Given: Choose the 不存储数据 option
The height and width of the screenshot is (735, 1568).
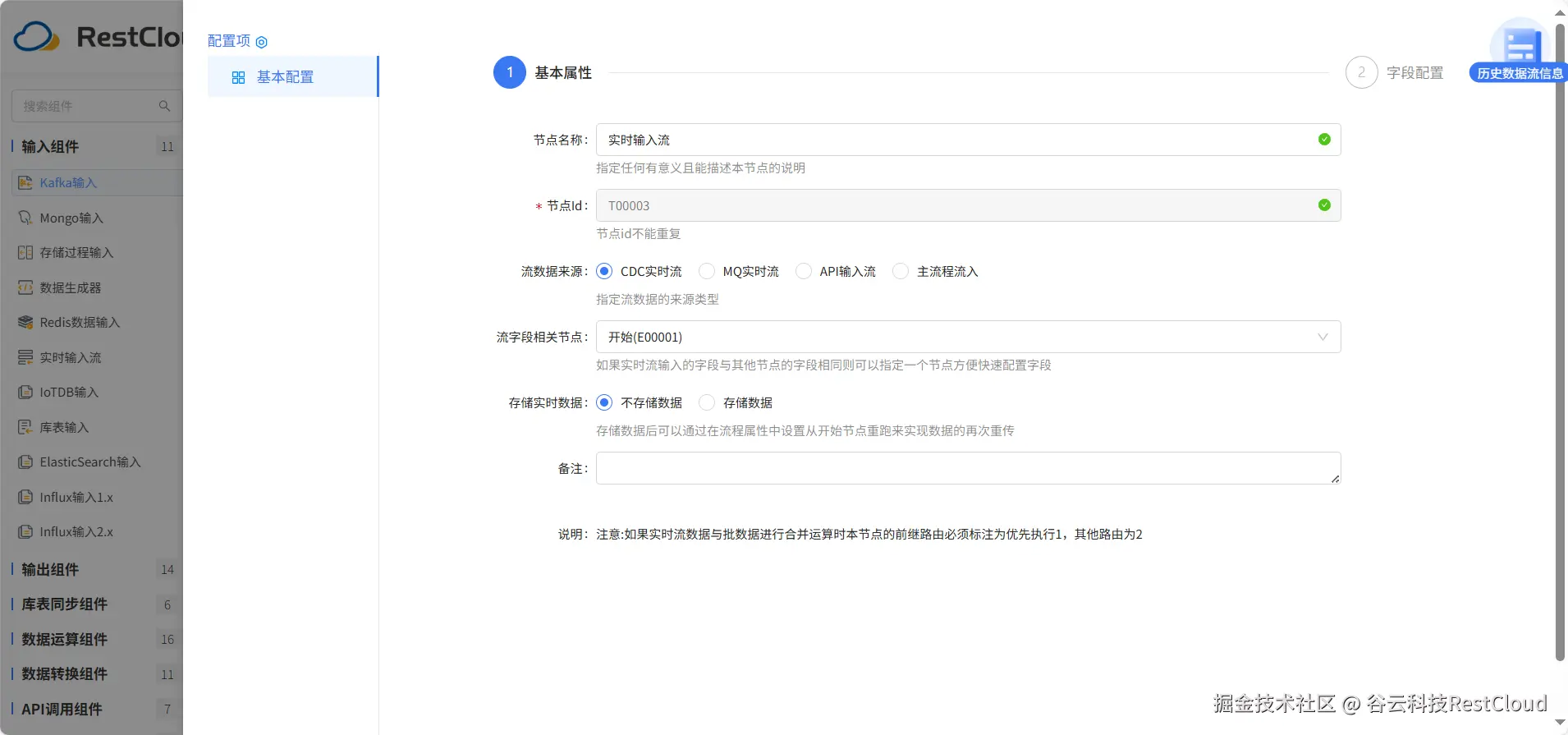Looking at the screenshot, I should pos(604,402).
